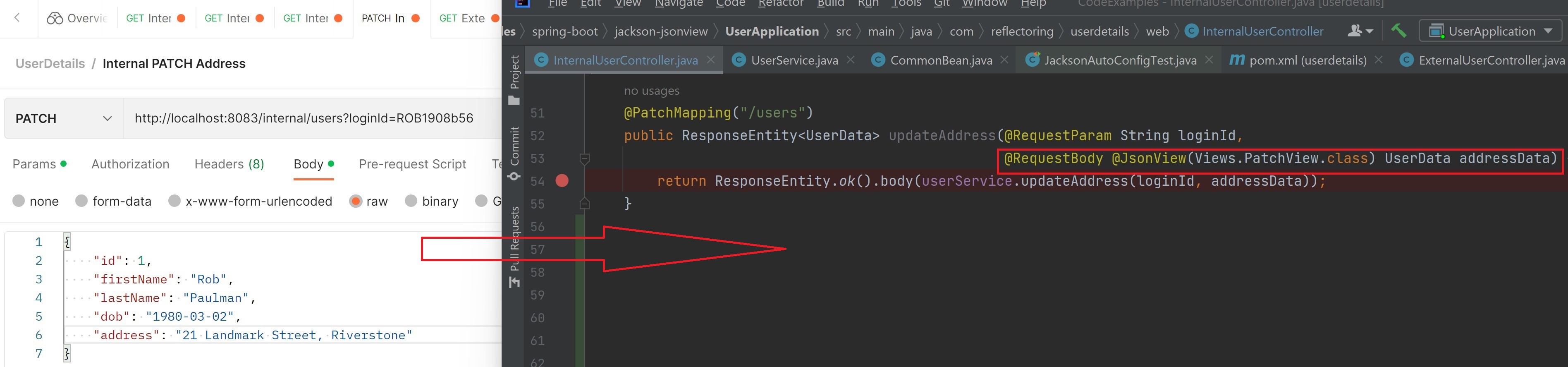Click the back arrow in Postman tabs
This screenshot has height=367, width=1568.
pos(17,18)
